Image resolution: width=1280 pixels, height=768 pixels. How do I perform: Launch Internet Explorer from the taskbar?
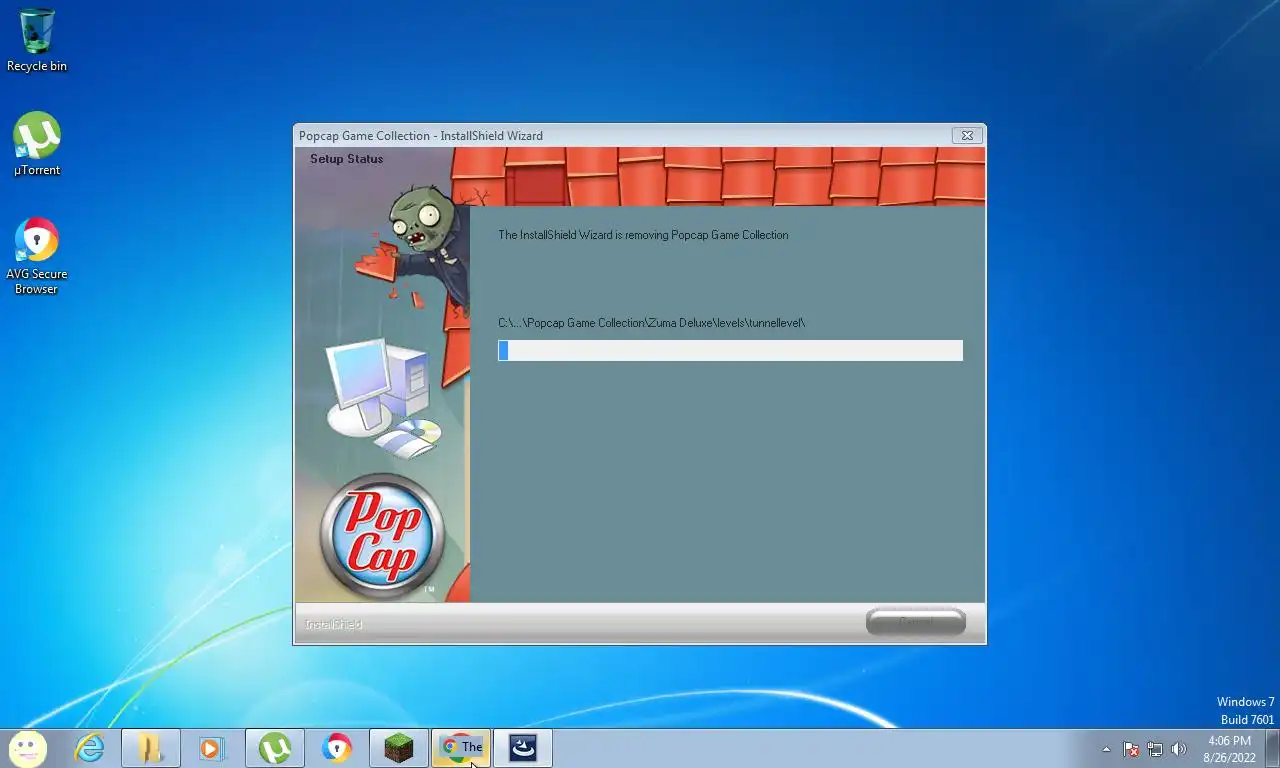point(90,748)
